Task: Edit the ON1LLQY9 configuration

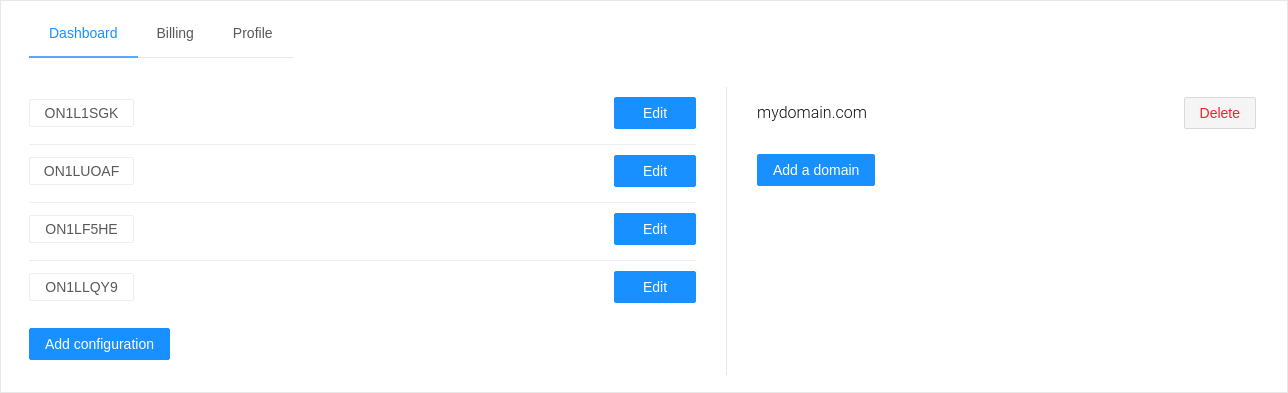Action: pyautogui.click(x=655, y=287)
